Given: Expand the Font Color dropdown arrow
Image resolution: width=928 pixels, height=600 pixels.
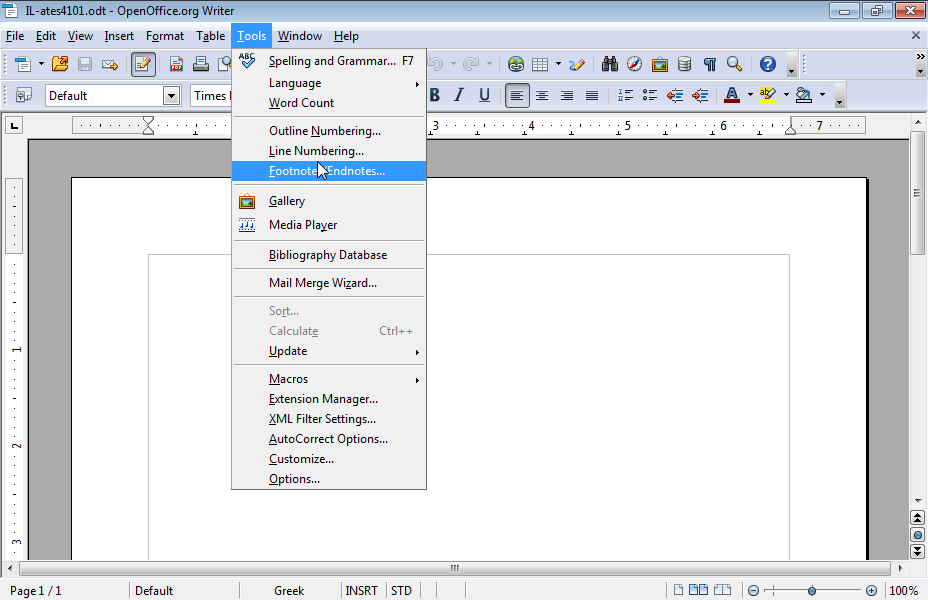Looking at the screenshot, I should click(x=750, y=95).
